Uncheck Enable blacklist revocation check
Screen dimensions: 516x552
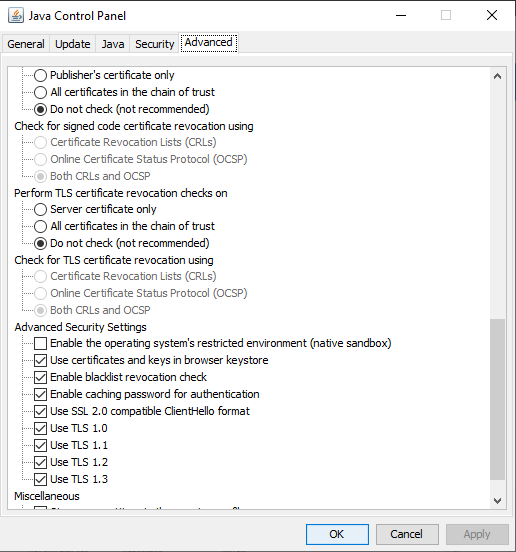40,377
